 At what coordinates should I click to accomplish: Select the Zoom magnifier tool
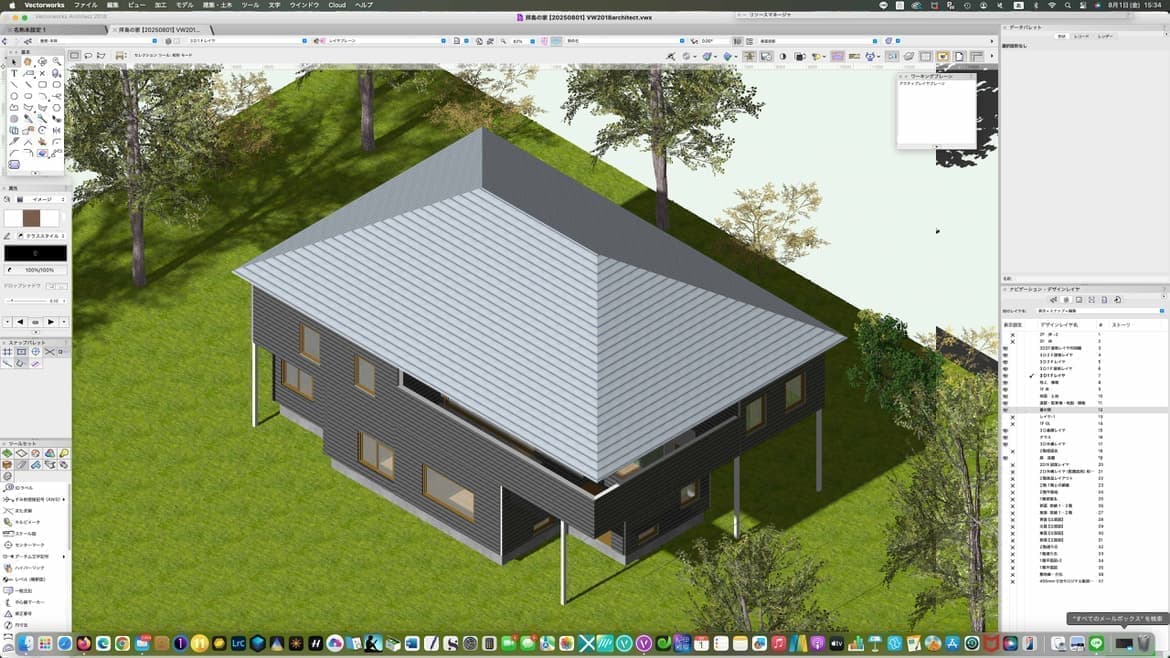(x=57, y=62)
